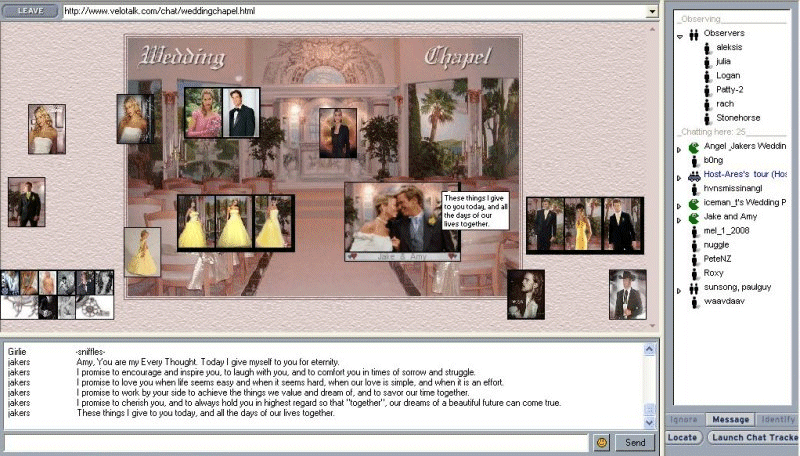
Task: Click the person icon next to aleksis
Action: pyautogui.click(x=707, y=47)
